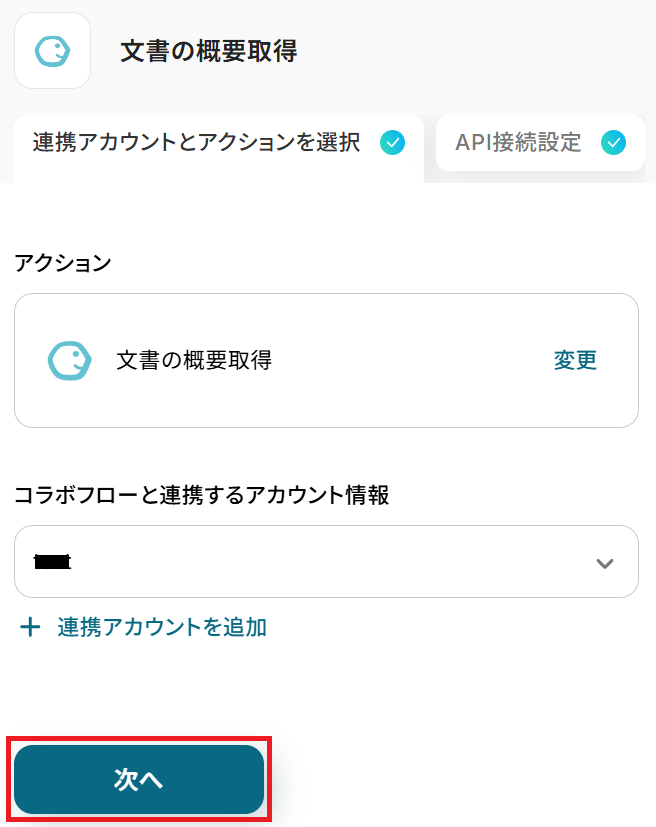Click checkmark badge beside API接続設定
Screen dimensions: 656x827
(x=613, y=143)
